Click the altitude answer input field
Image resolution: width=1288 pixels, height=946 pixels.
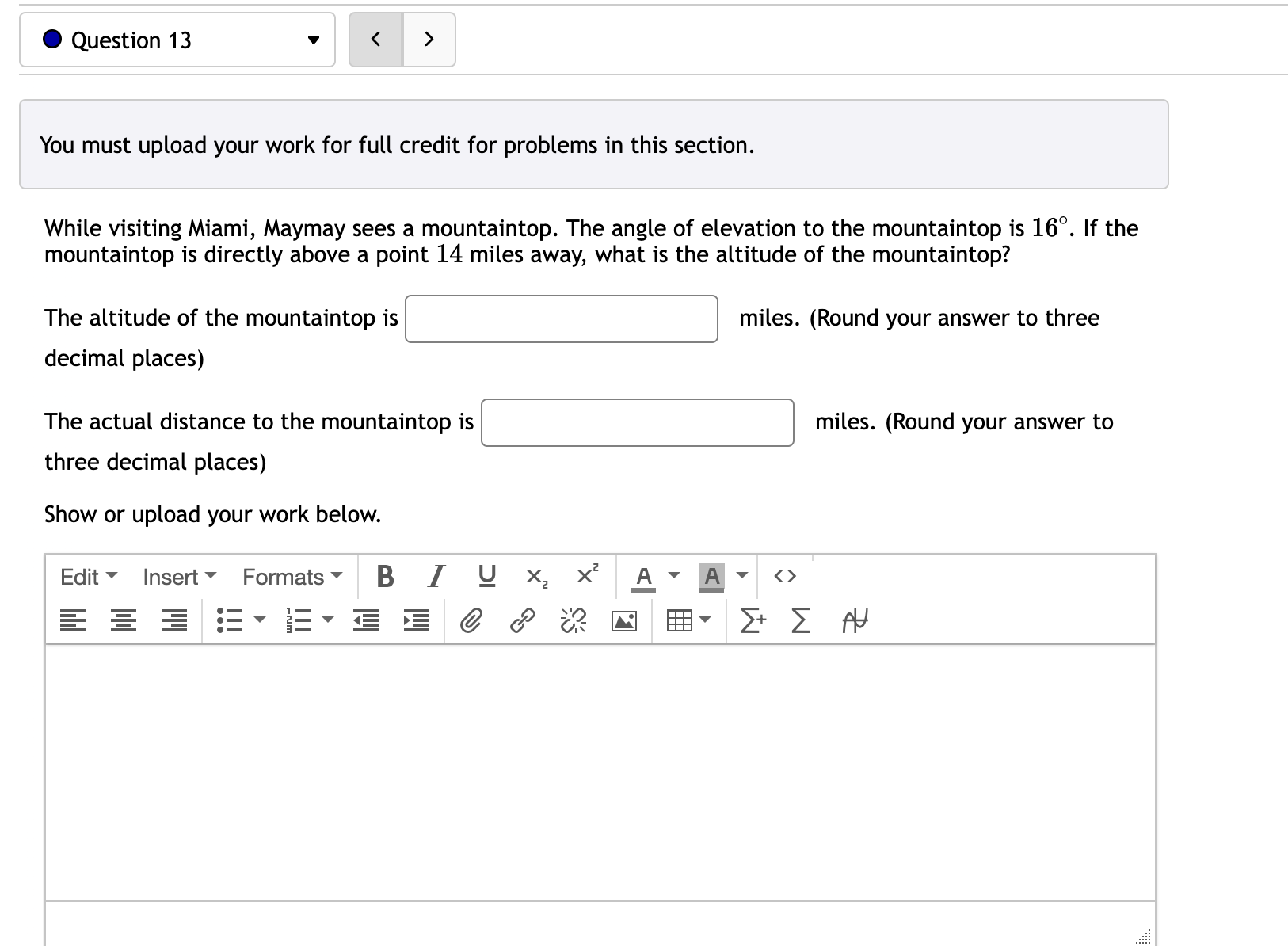click(x=561, y=319)
